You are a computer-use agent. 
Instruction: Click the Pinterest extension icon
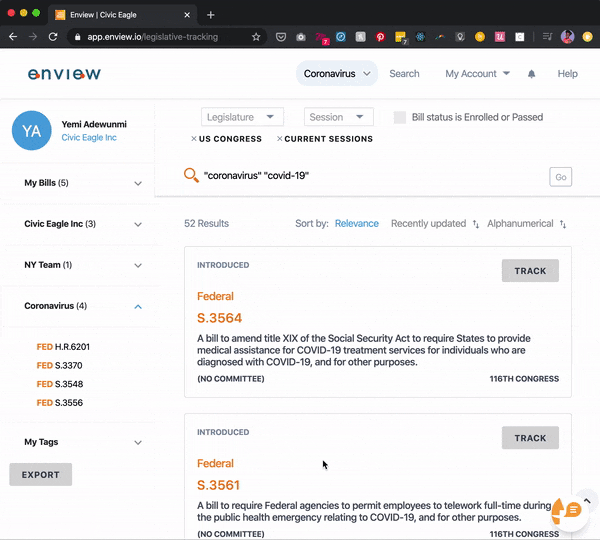click(380, 37)
